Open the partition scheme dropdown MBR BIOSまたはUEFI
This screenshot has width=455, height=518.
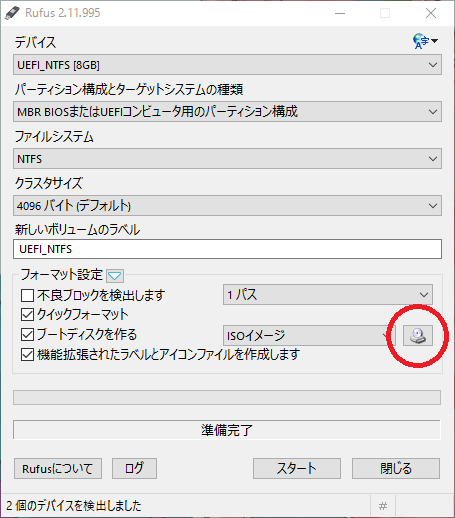tap(227, 112)
